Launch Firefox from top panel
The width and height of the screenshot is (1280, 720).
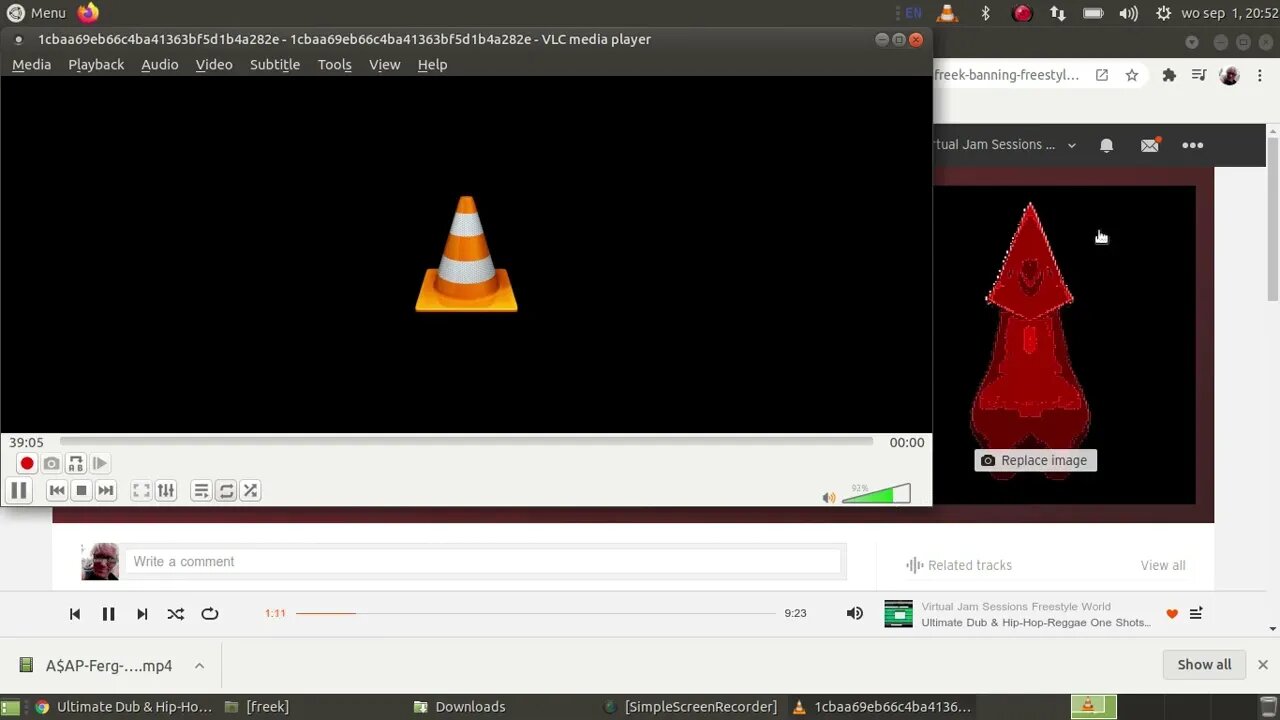(x=88, y=13)
